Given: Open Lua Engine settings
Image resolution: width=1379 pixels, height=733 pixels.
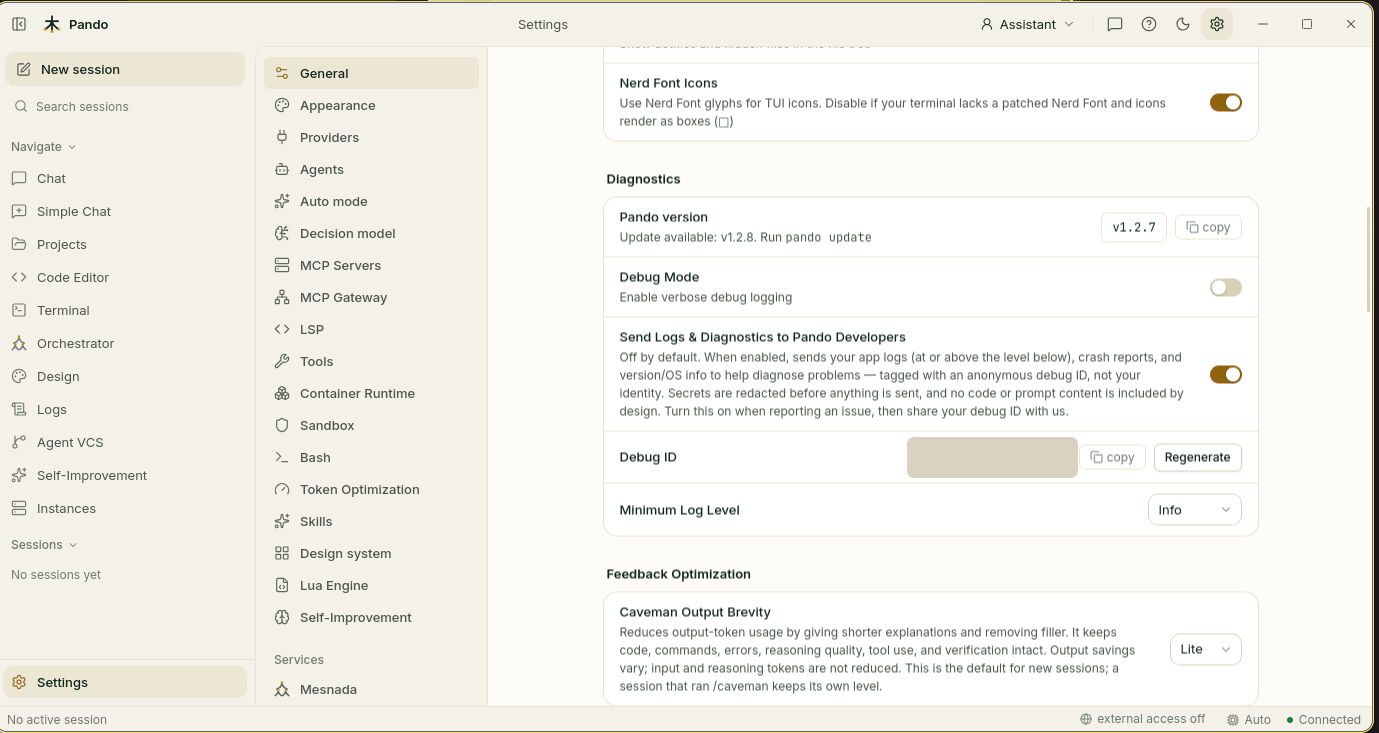Looking at the screenshot, I should 371,585.
